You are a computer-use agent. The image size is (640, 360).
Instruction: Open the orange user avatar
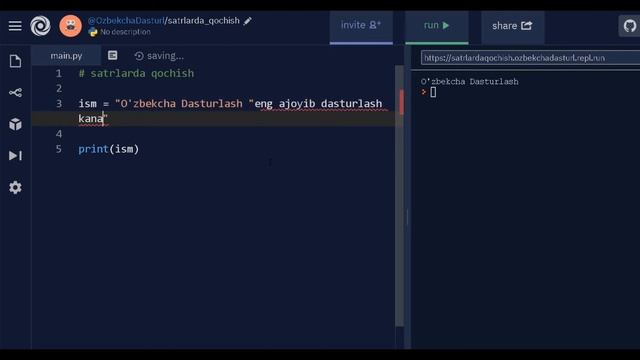[x=70, y=26]
